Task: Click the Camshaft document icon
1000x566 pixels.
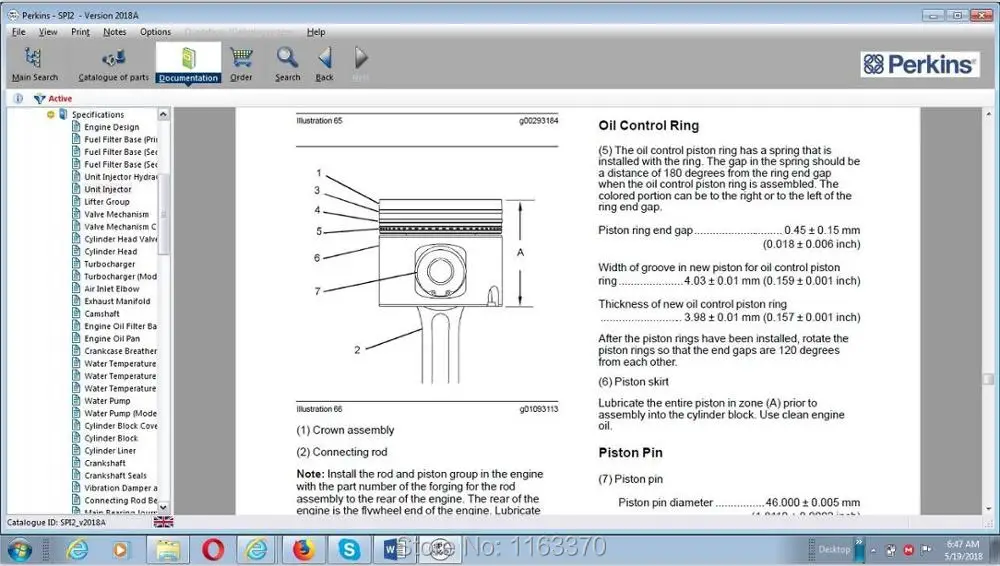Action: (77, 313)
